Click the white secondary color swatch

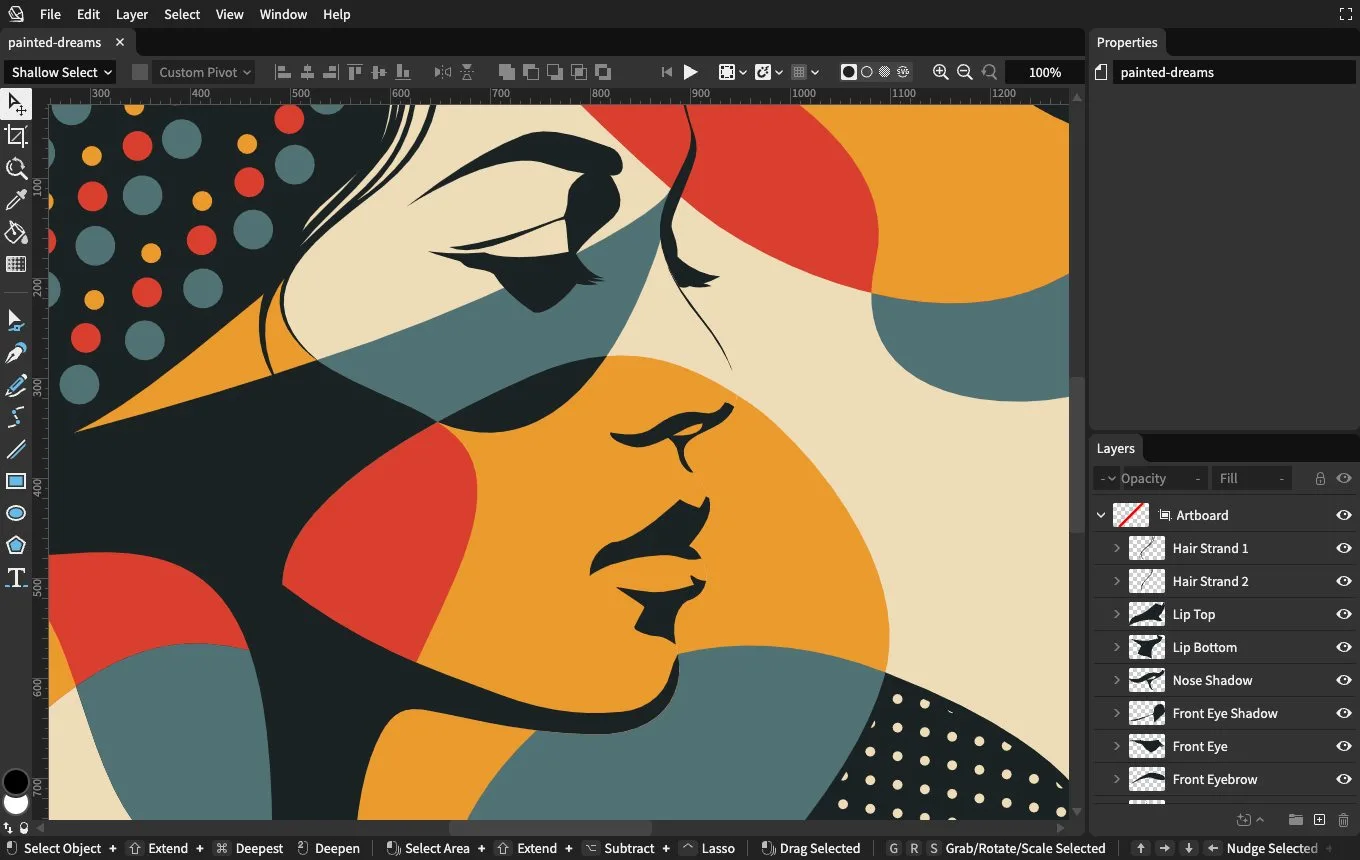[16, 804]
